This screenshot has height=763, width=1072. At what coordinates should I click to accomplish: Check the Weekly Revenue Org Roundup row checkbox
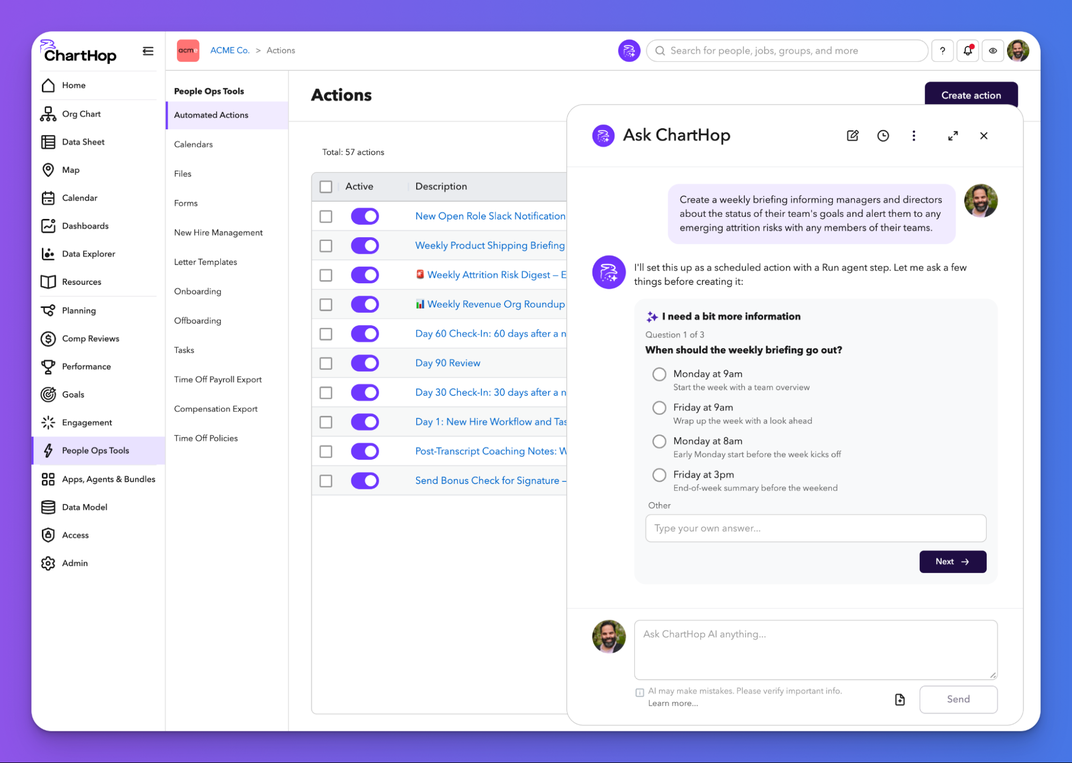click(x=326, y=305)
